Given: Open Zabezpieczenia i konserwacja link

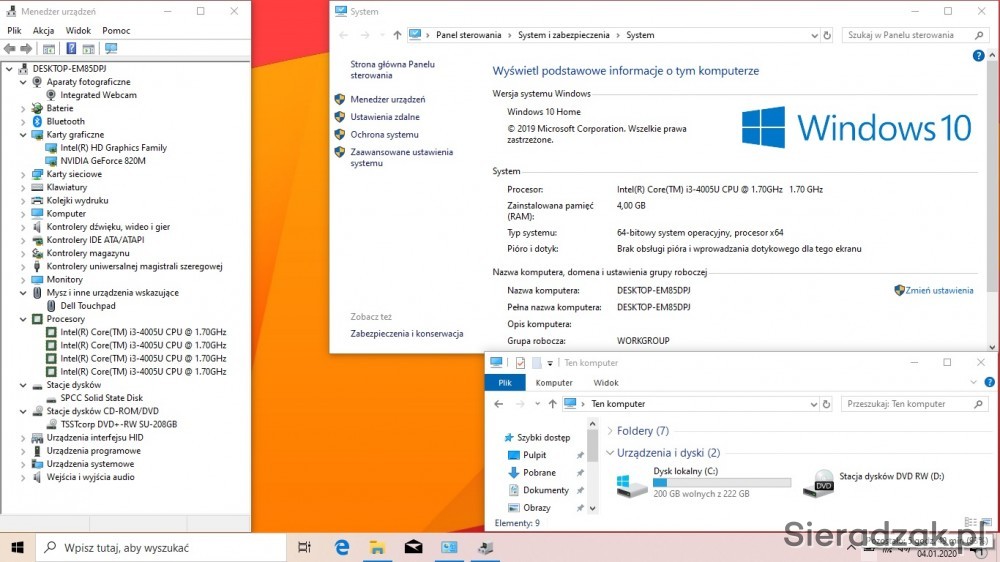Looking at the screenshot, I should [x=407, y=334].
